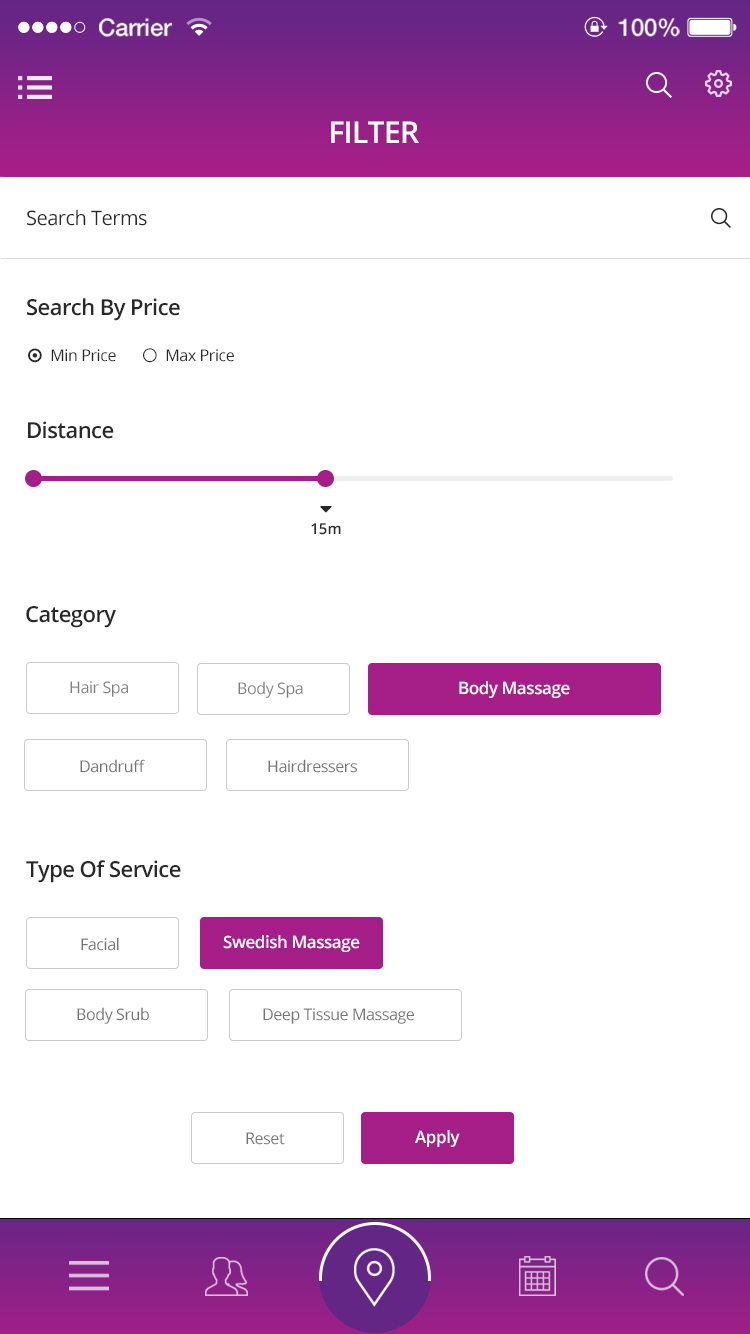Toggle Hairdressers category chip

click(x=317, y=765)
